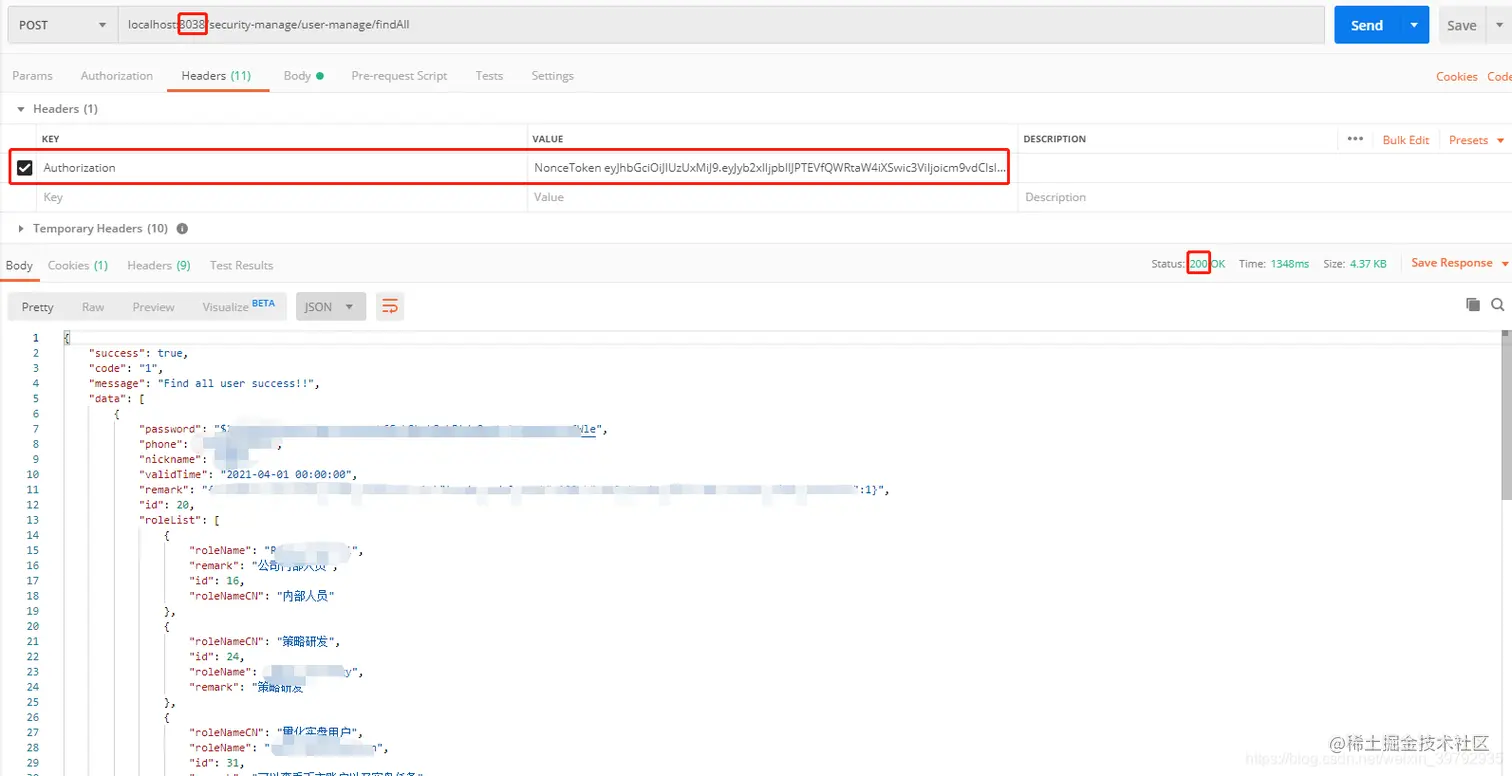Toggle the wrap lines icon

tap(390, 307)
